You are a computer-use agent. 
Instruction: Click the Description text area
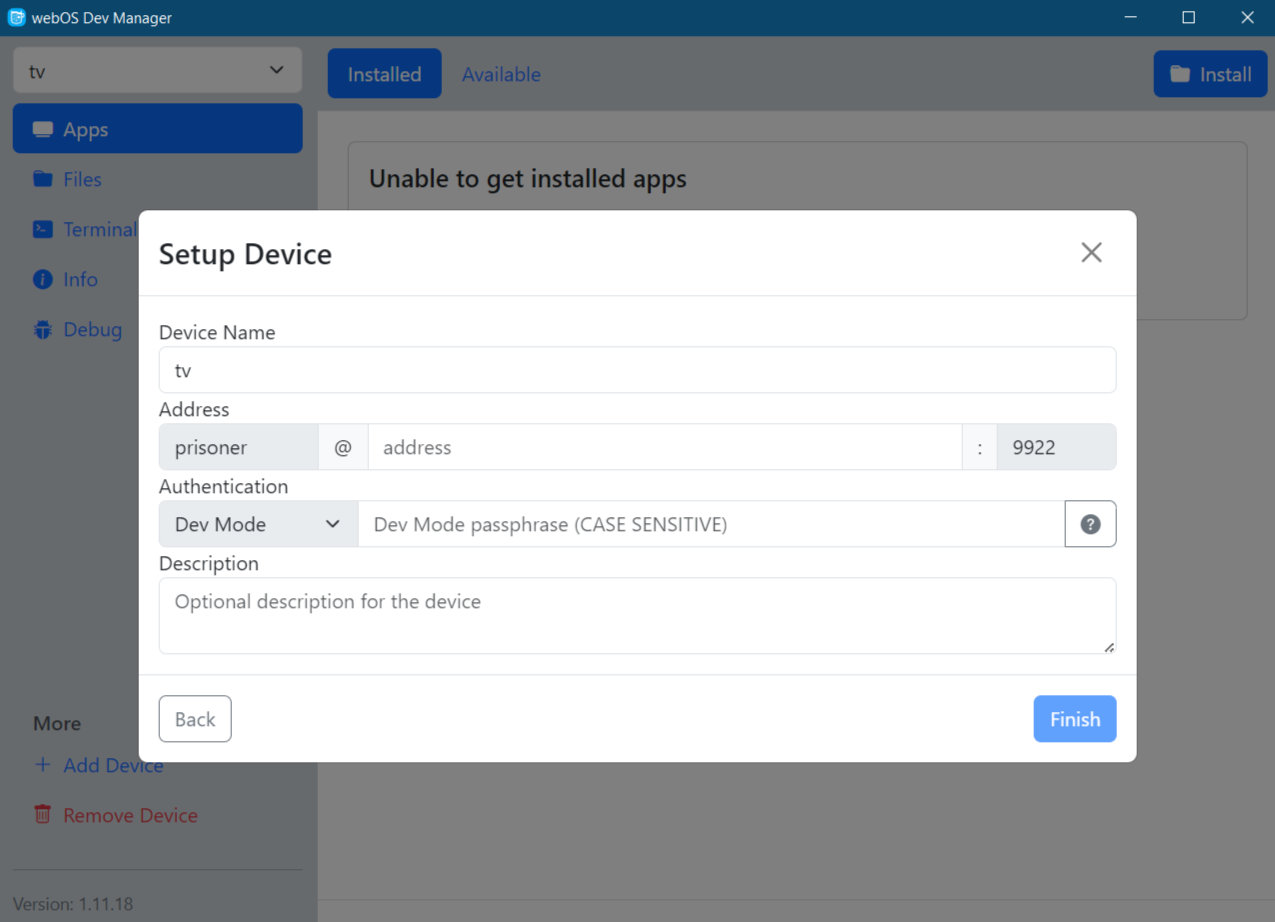[637, 615]
